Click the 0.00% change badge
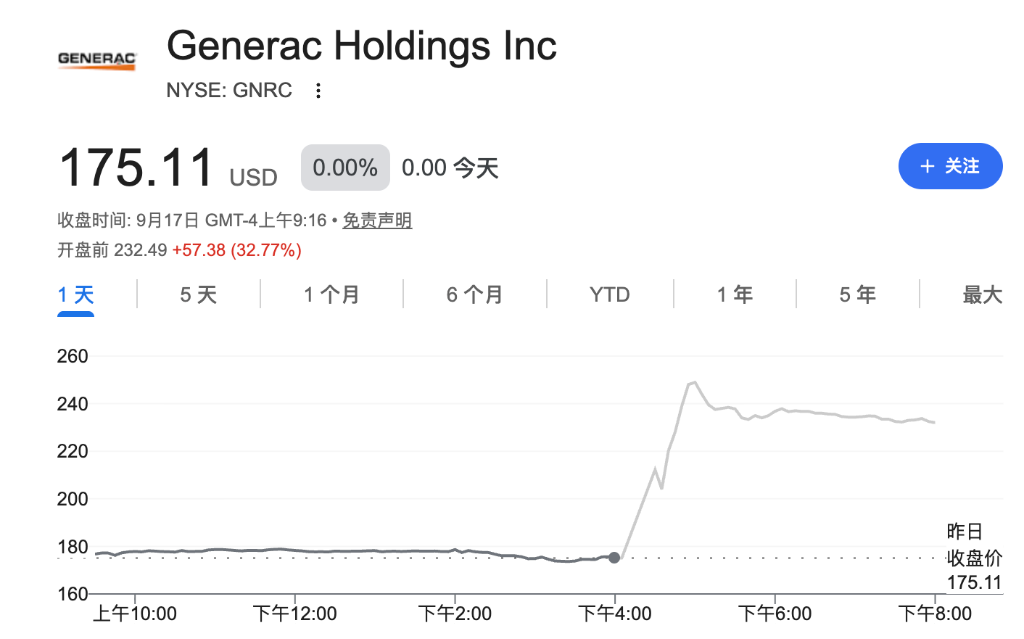This screenshot has height=639, width=1024. [345, 167]
